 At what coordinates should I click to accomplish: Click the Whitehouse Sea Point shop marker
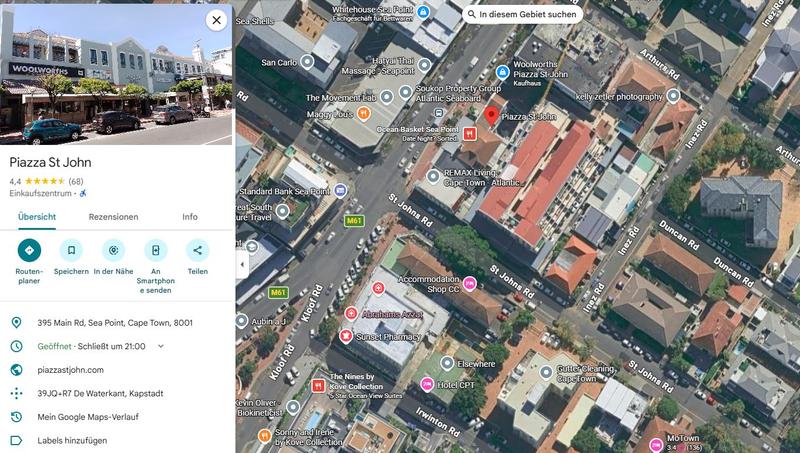(422, 11)
